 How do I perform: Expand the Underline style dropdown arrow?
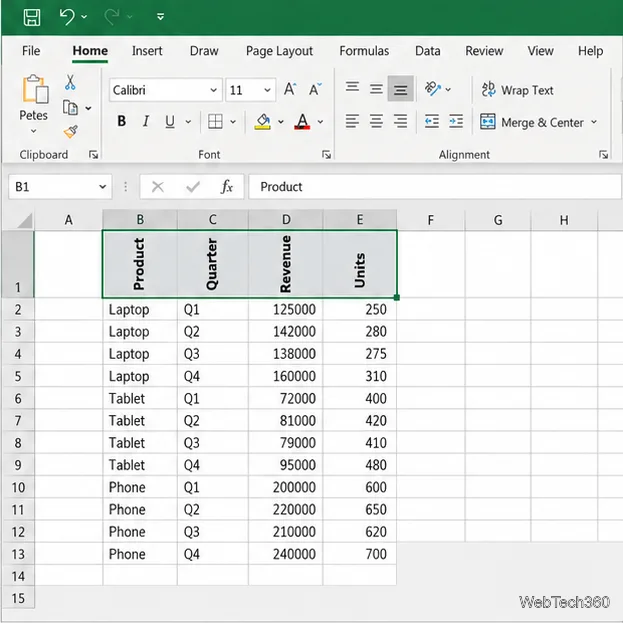[x=188, y=122]
